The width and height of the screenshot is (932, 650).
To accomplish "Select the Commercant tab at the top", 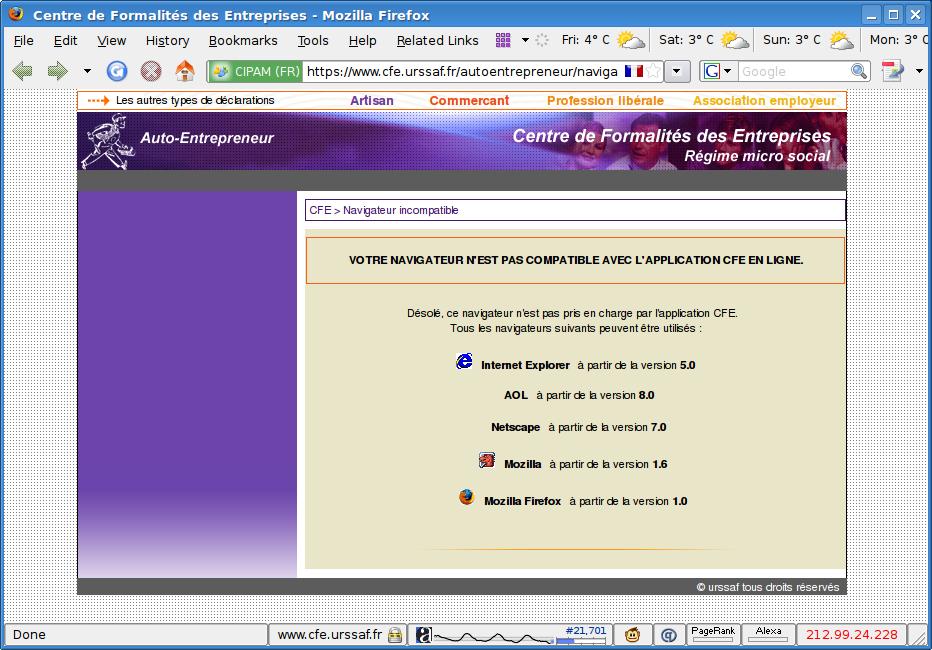I will [x=471, y=100].
